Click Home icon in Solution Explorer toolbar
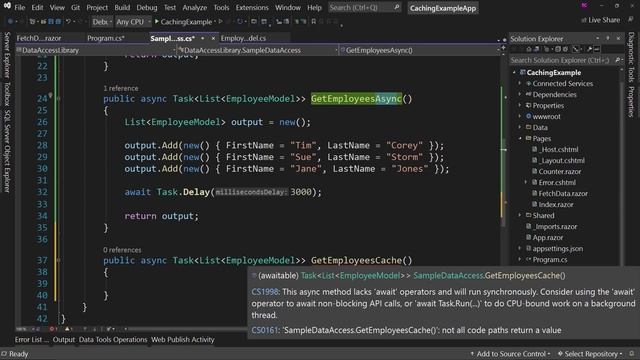The image size is (640, 360). (529, 49)
